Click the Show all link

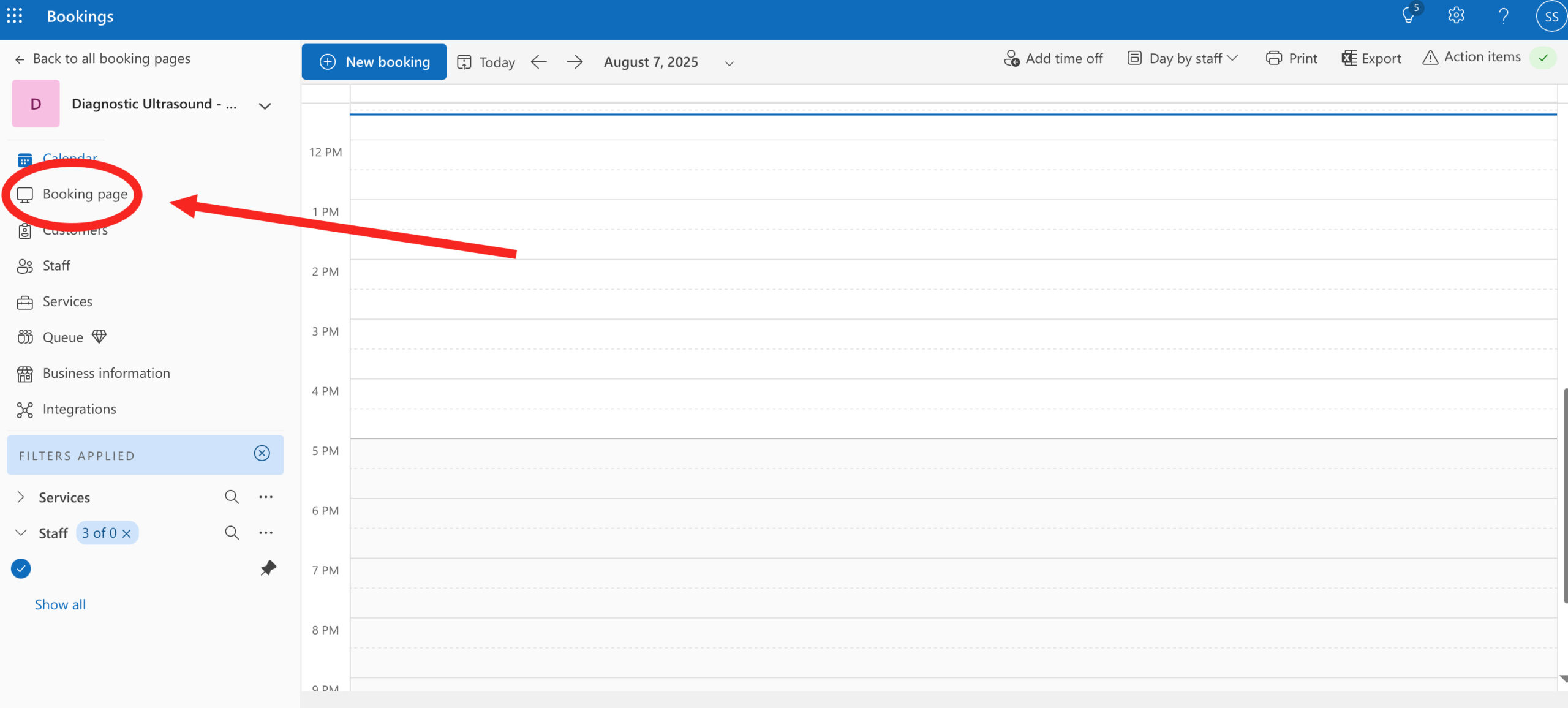60,604
